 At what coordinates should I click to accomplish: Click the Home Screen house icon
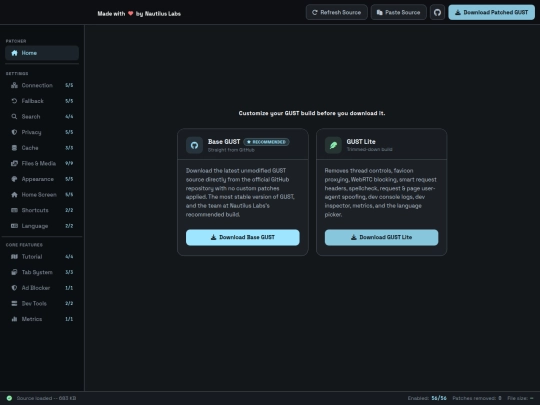[x=14, y=195]
